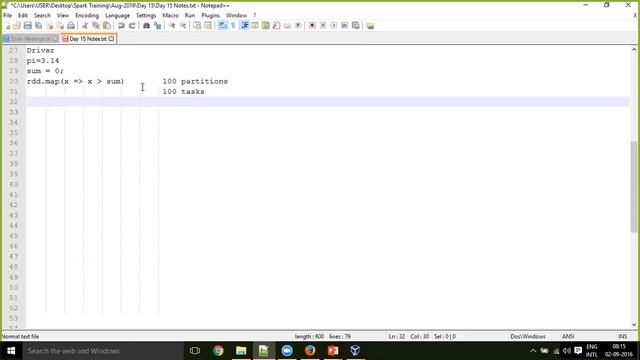
Task: Switch to the Day 15 Notes.txt tab
Action: (x=88, y=39)
